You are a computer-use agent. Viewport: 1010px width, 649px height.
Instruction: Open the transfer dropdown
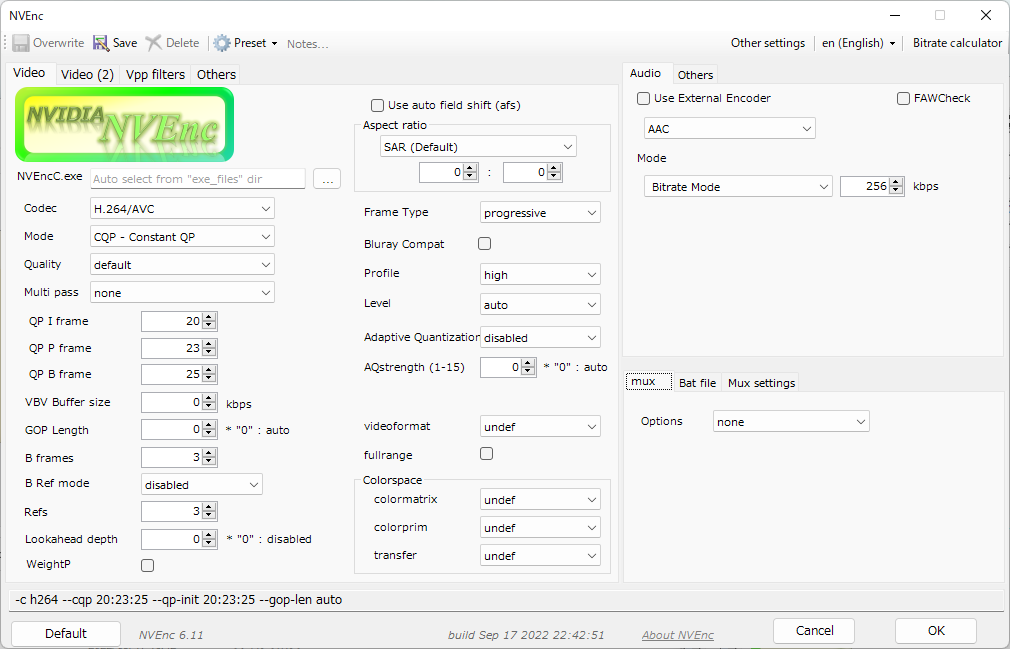[540, 556]
